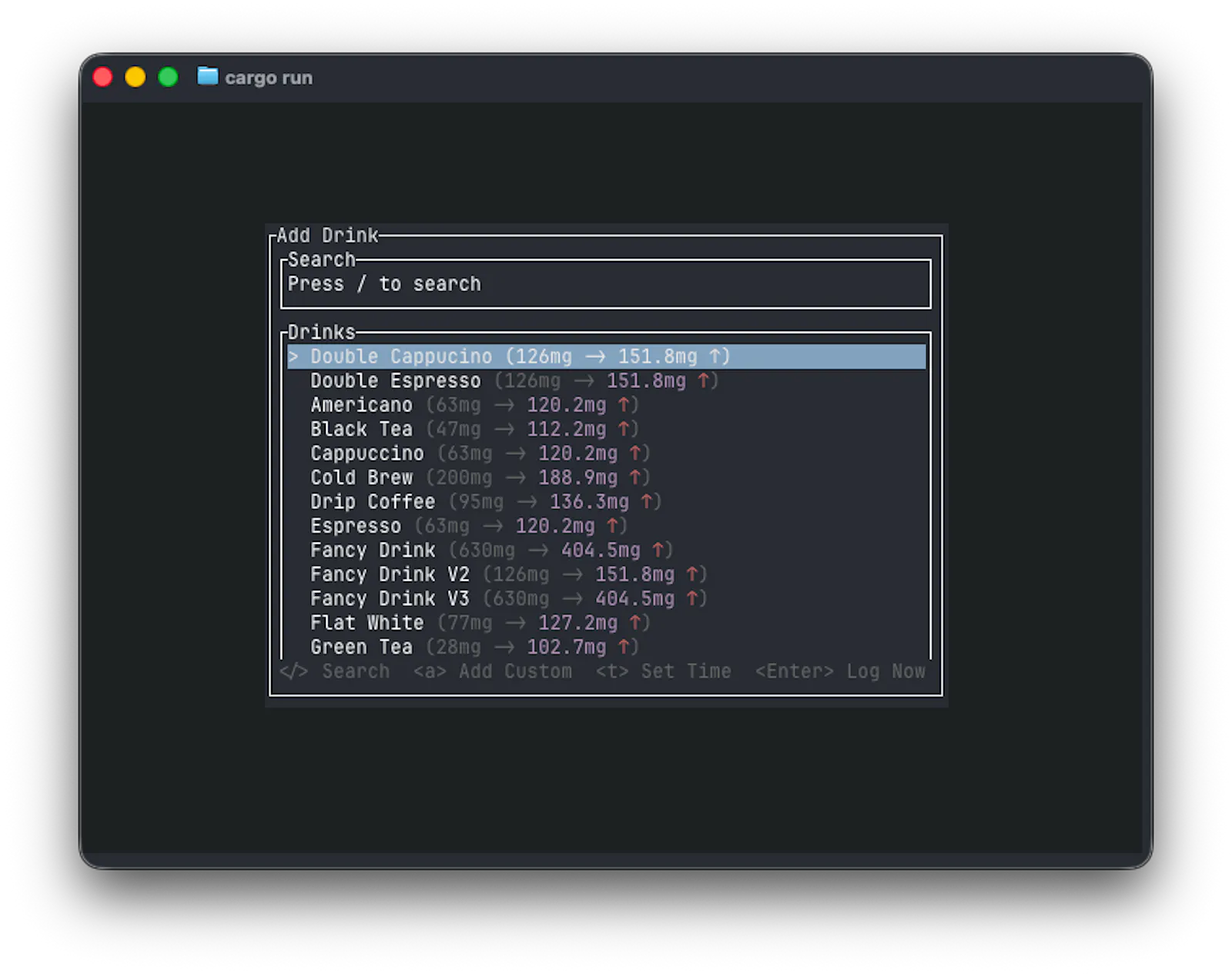Select the Fancy Drink 630mg row

click(606, 551)
